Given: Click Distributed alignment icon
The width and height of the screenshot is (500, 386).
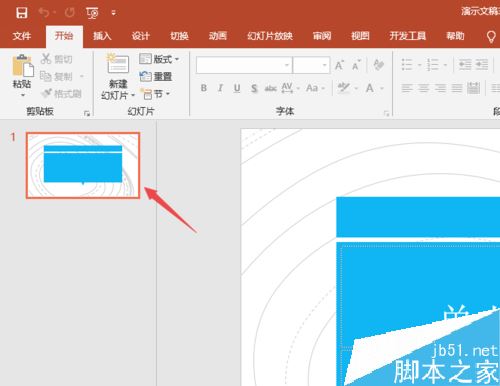Looking at the screenshot, I should pyautogui.click(x=473, y=88).
